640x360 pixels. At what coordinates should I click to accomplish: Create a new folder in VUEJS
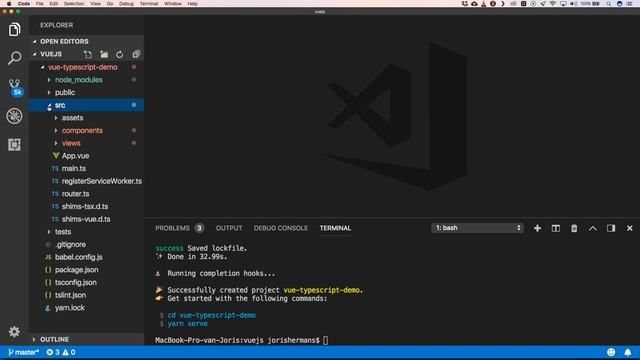104,54
